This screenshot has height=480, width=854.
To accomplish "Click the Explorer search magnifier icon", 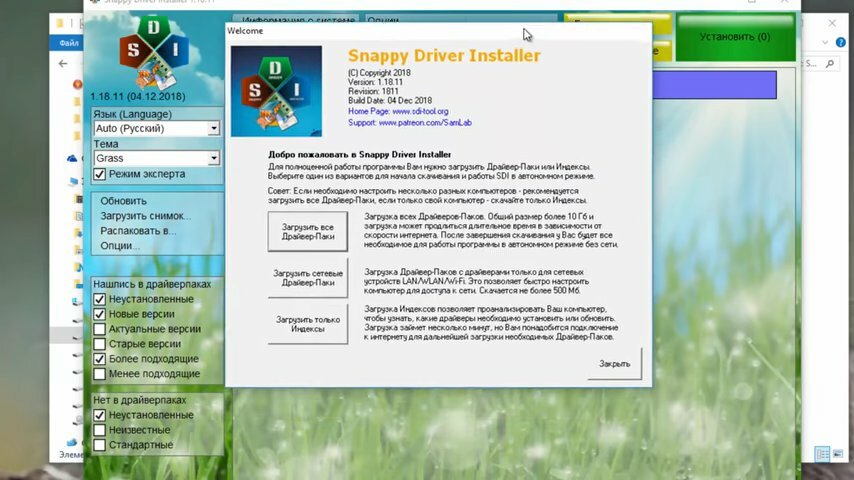I will 830,64.
